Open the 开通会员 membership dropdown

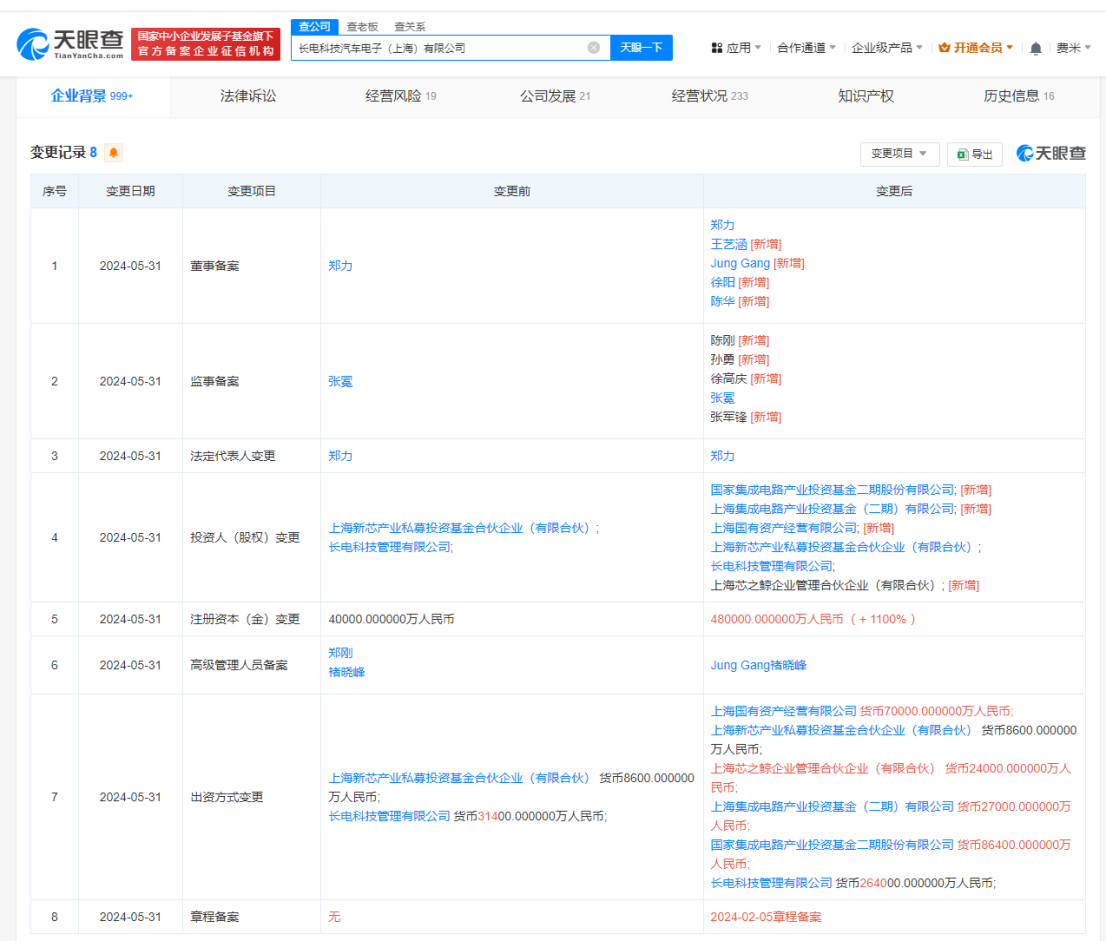click(x=976, y=48)
